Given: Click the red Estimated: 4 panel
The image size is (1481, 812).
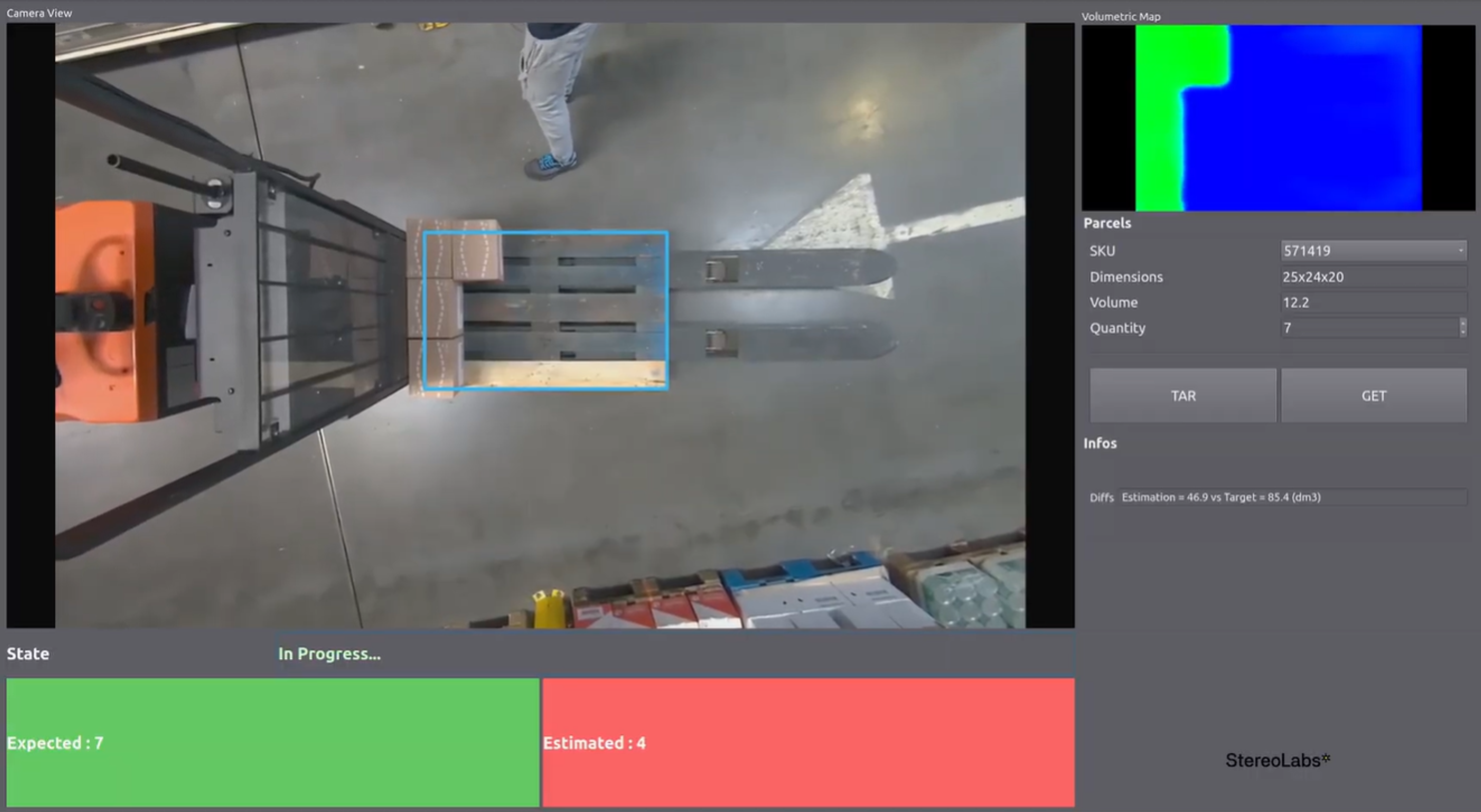Looking at the screenshot, I should coord(808,742).
